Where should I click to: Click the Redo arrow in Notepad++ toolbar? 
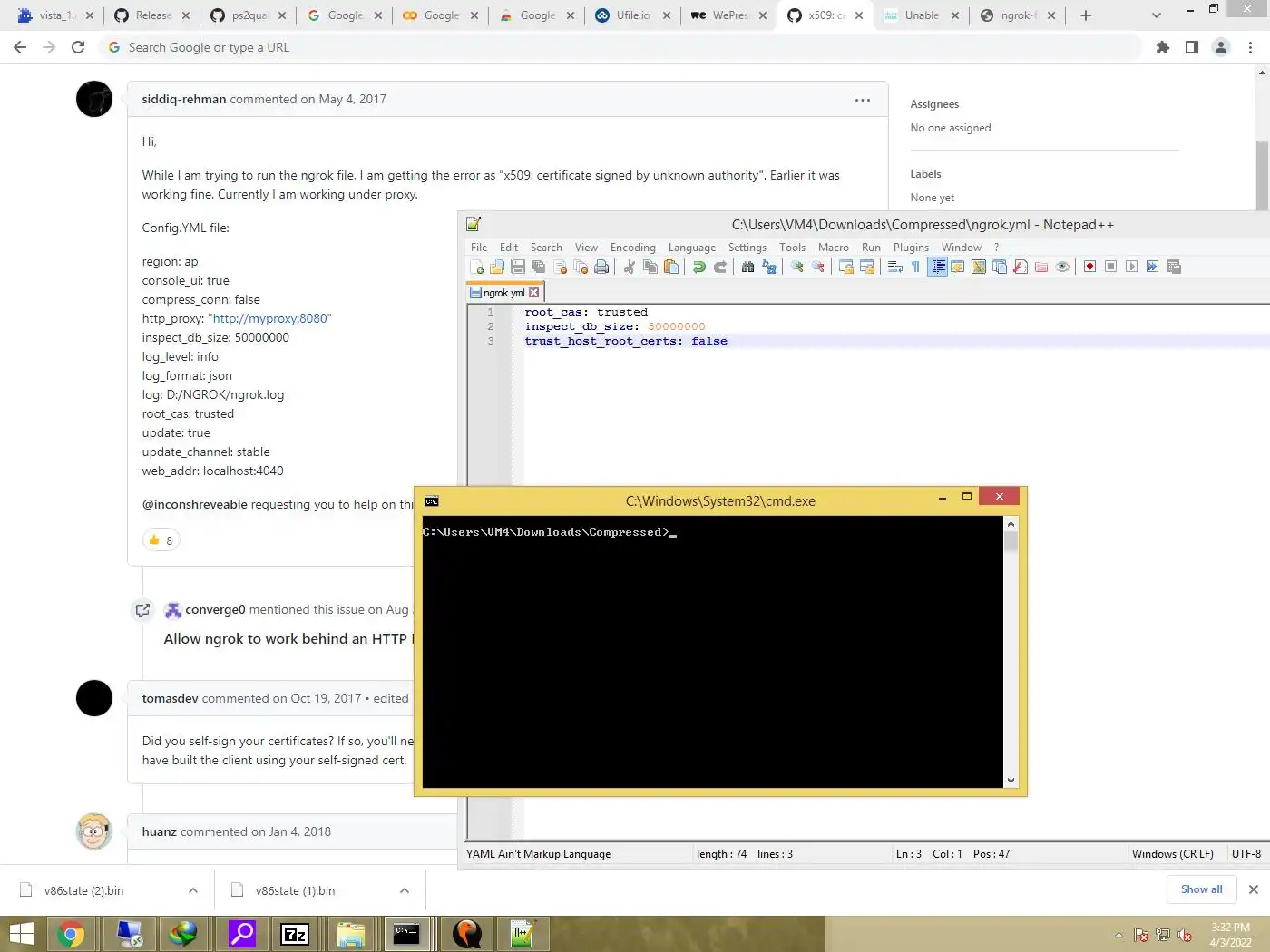tap(720, 267)
